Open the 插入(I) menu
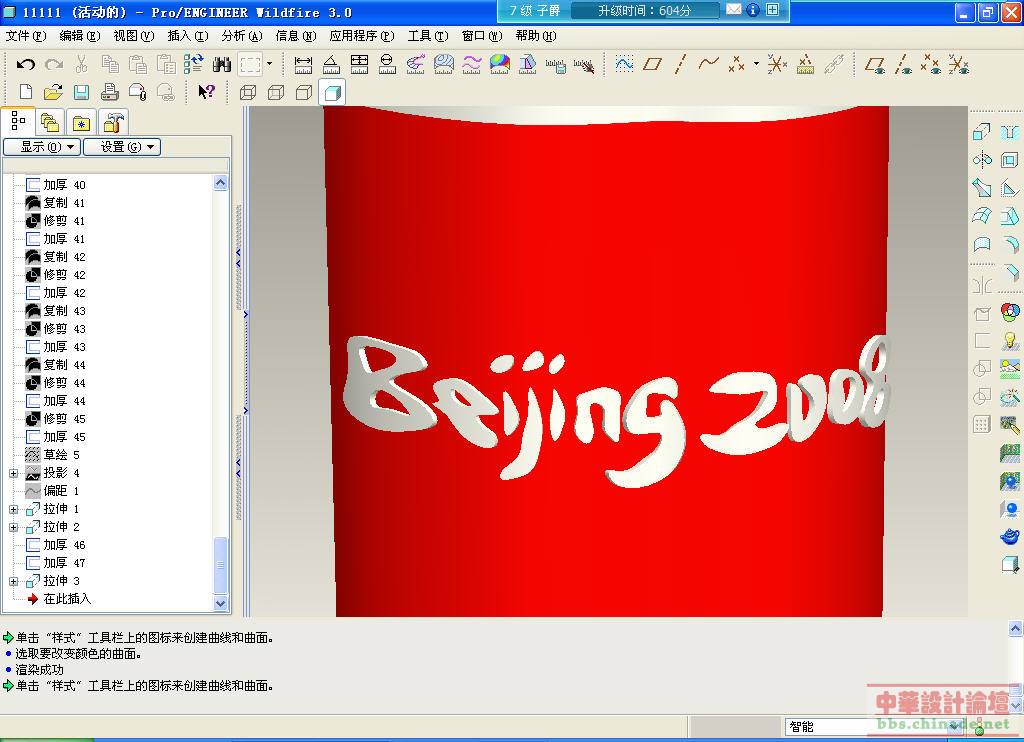Image resolution: width=1024 pixels, height=742 pixels. tap(188, 36)
